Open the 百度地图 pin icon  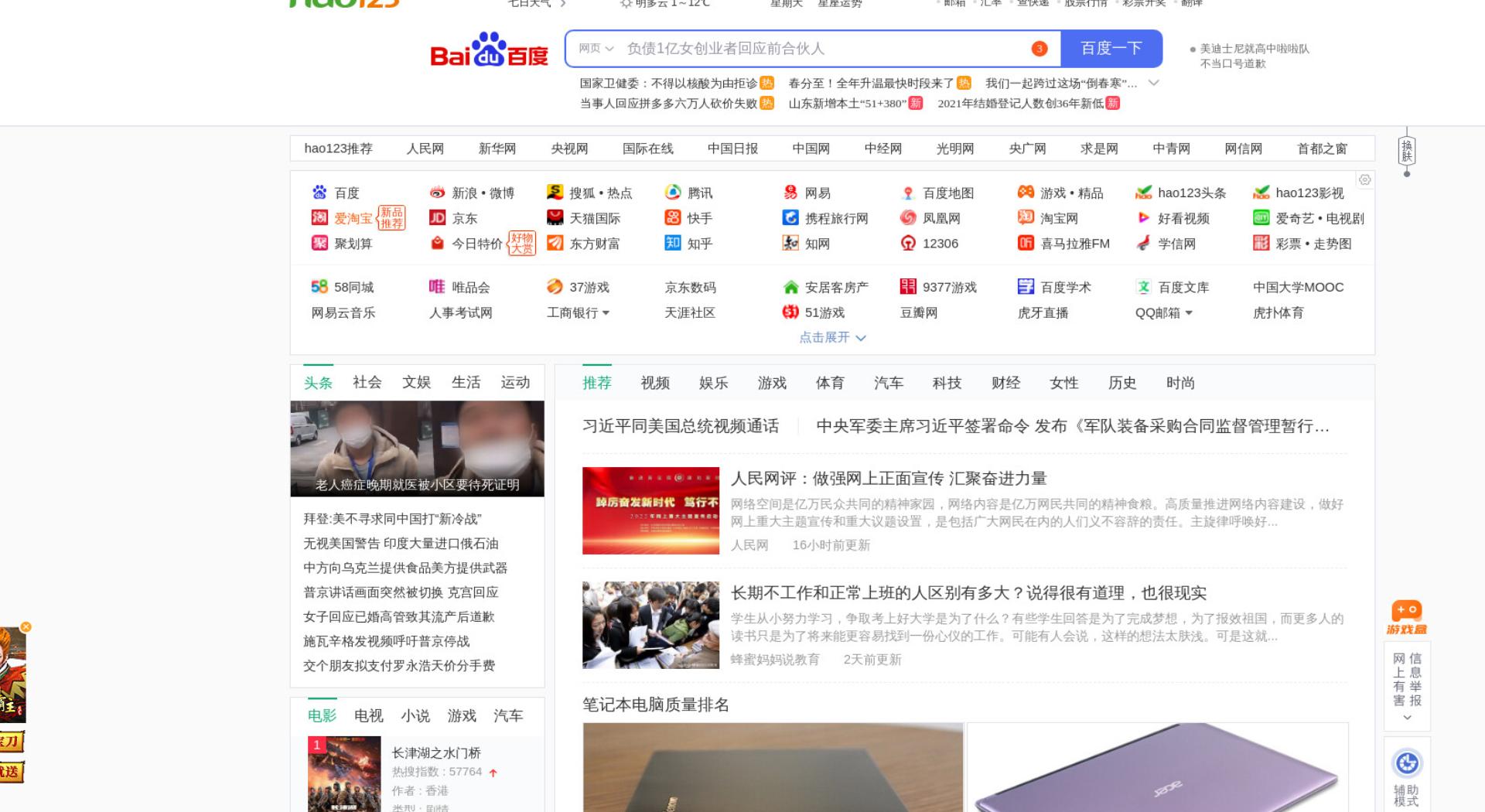908,193
